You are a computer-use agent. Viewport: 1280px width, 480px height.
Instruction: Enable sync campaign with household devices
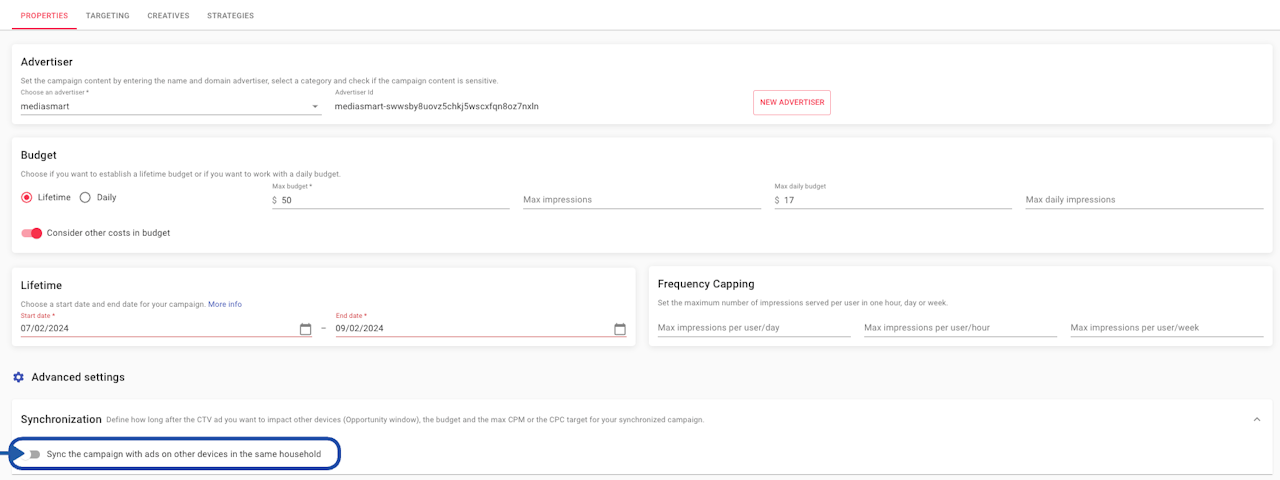click(x=33, y=454)
